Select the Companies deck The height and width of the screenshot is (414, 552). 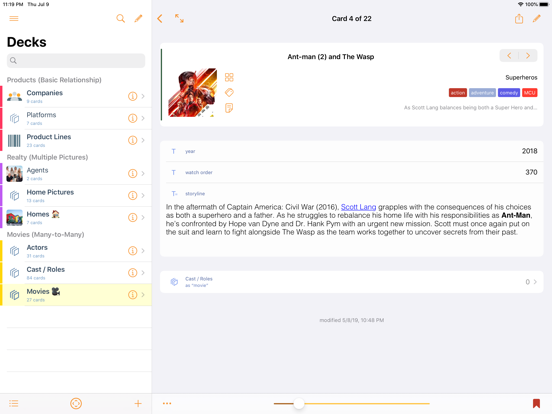pyautogui.click(x=76, y=96)
